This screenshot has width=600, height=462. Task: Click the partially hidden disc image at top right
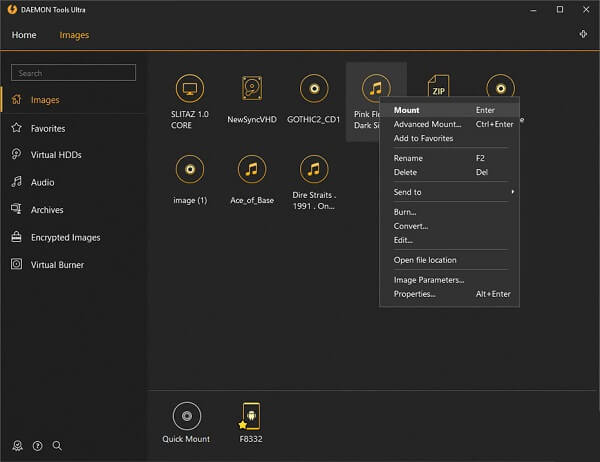501,86
